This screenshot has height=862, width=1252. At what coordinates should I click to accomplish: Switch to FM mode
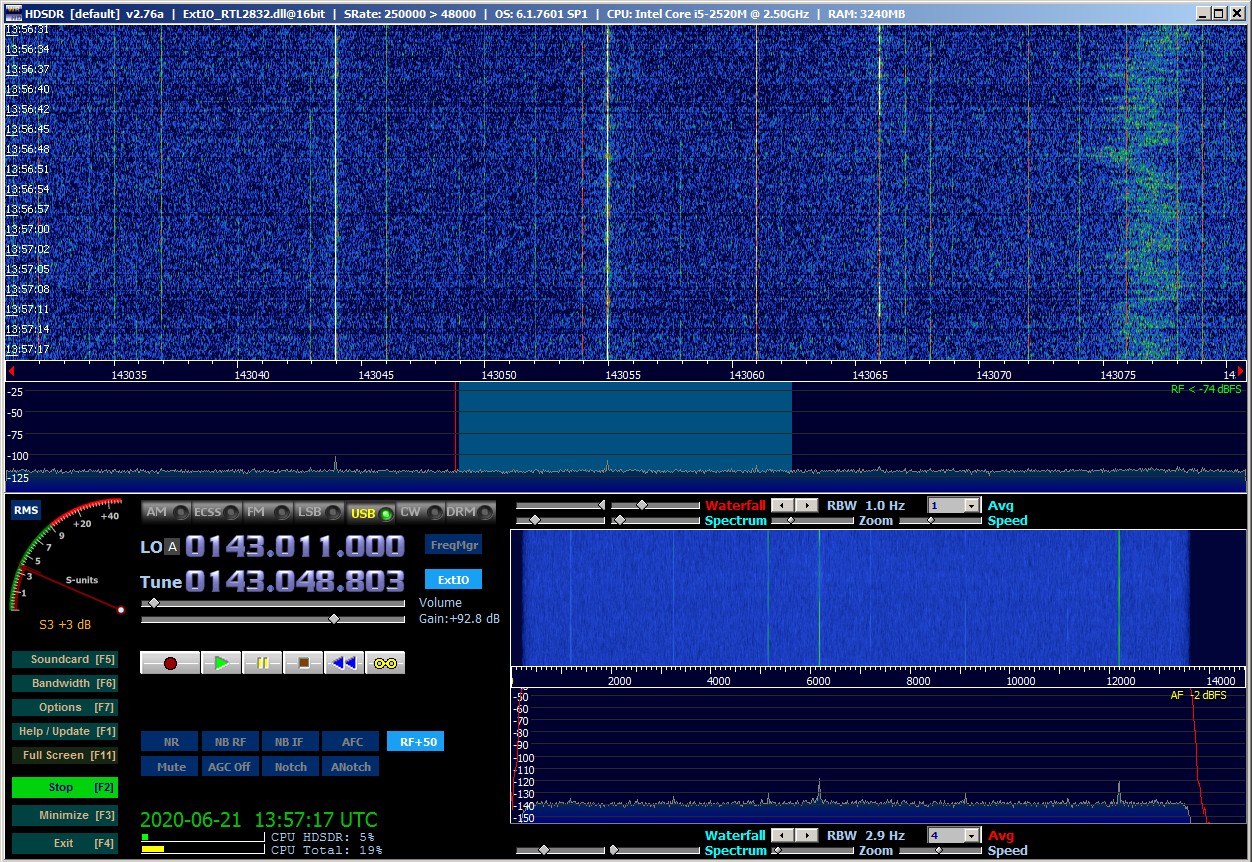click(x=268, y=512)
